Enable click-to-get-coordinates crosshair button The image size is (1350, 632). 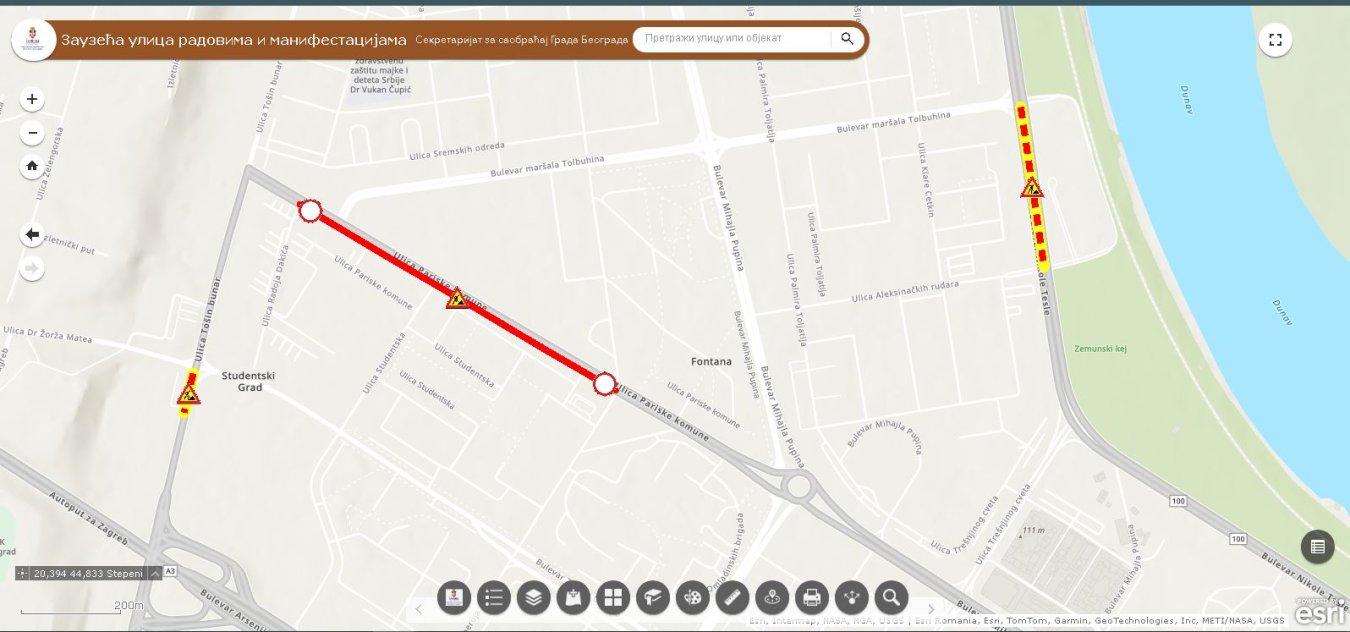pyautogui.click(x=23, y=574)
